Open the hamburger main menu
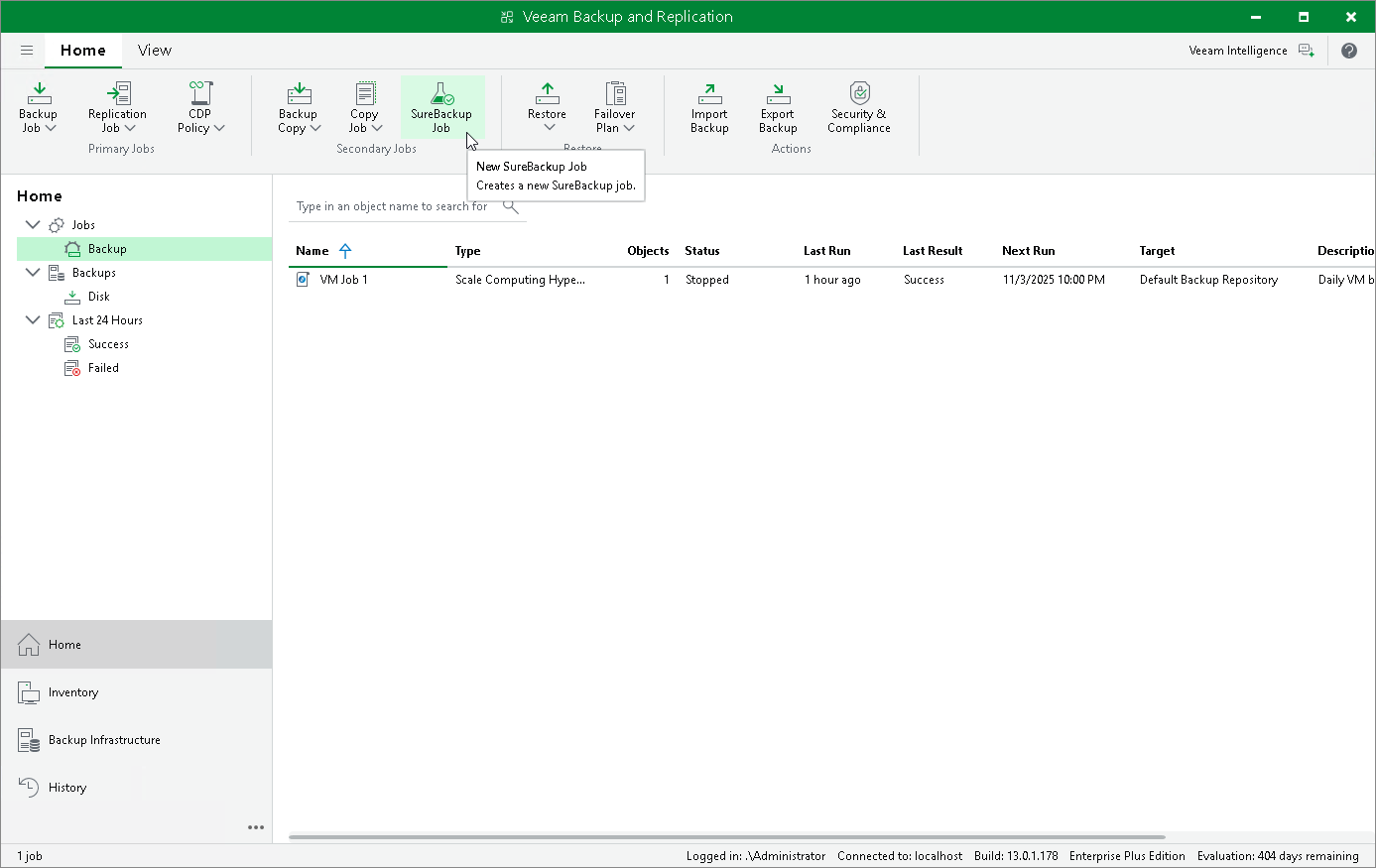The image size is (1376, 868). 27,51
